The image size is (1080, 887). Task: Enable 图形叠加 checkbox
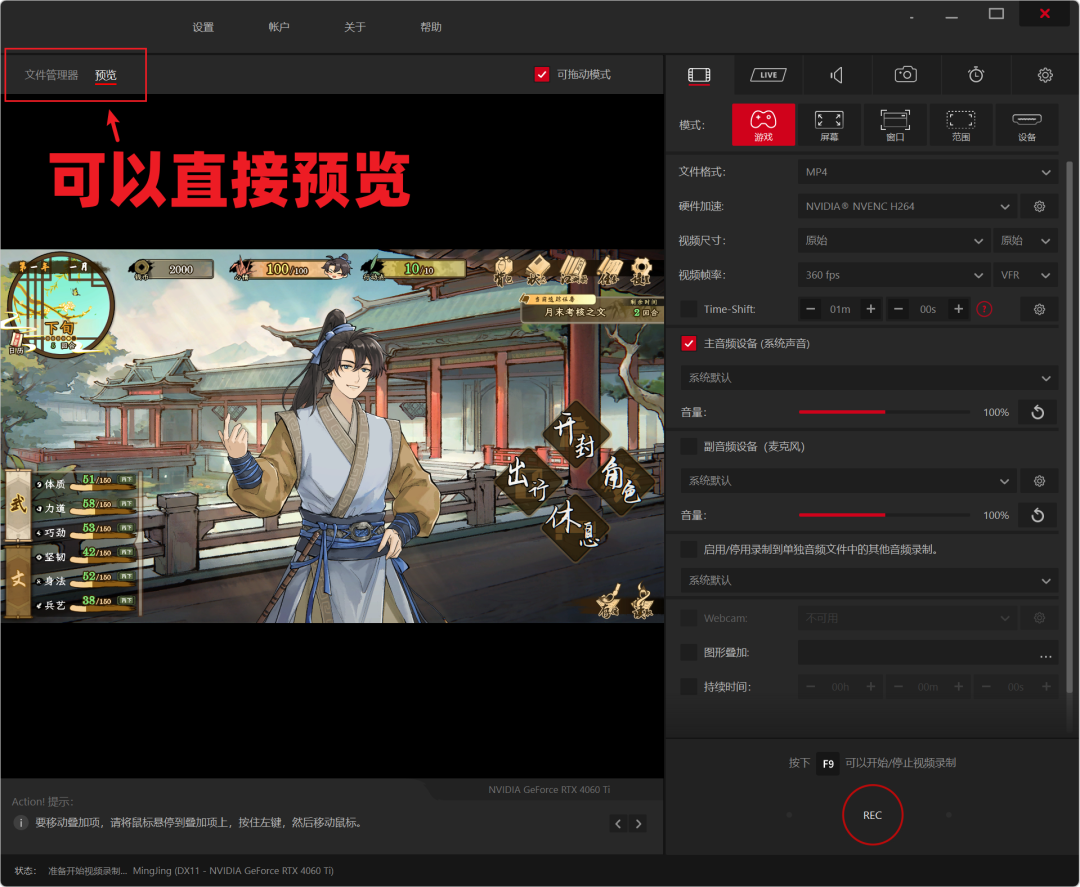click(689, 651)
